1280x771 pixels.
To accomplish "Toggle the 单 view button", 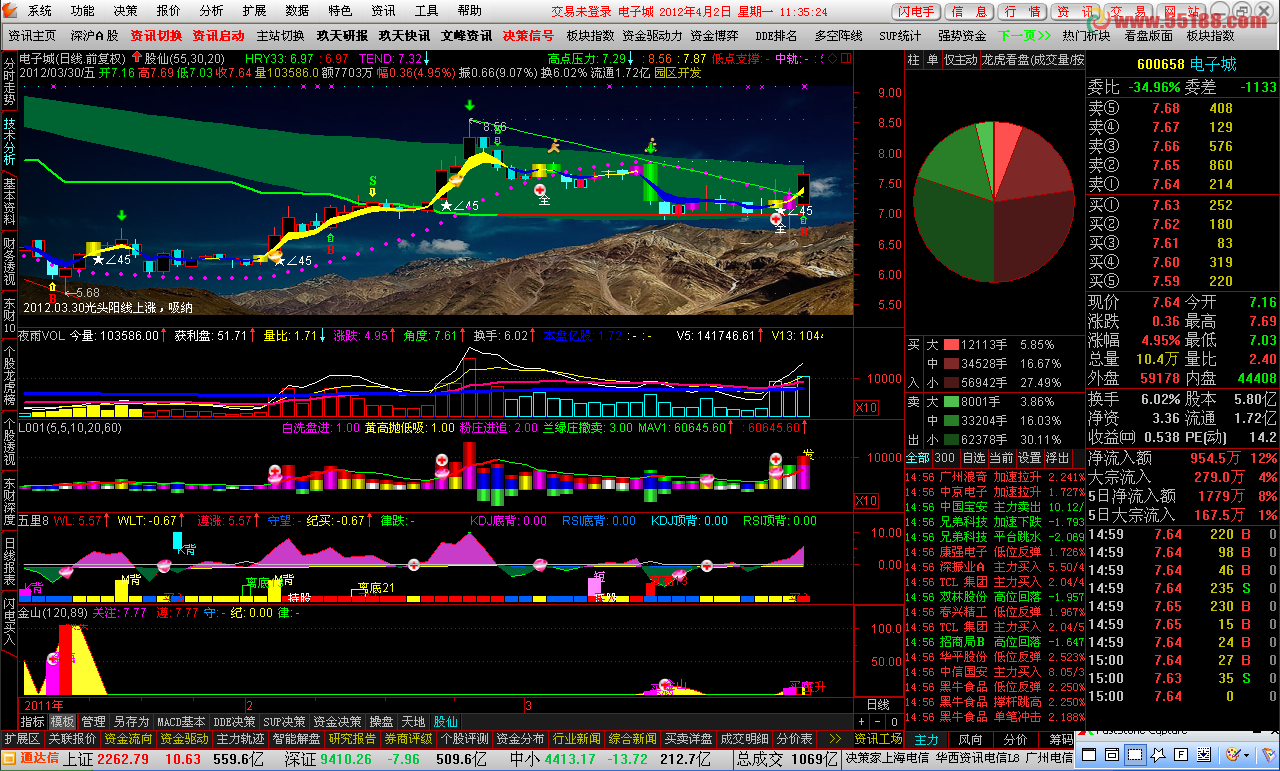I will point(932,60).
